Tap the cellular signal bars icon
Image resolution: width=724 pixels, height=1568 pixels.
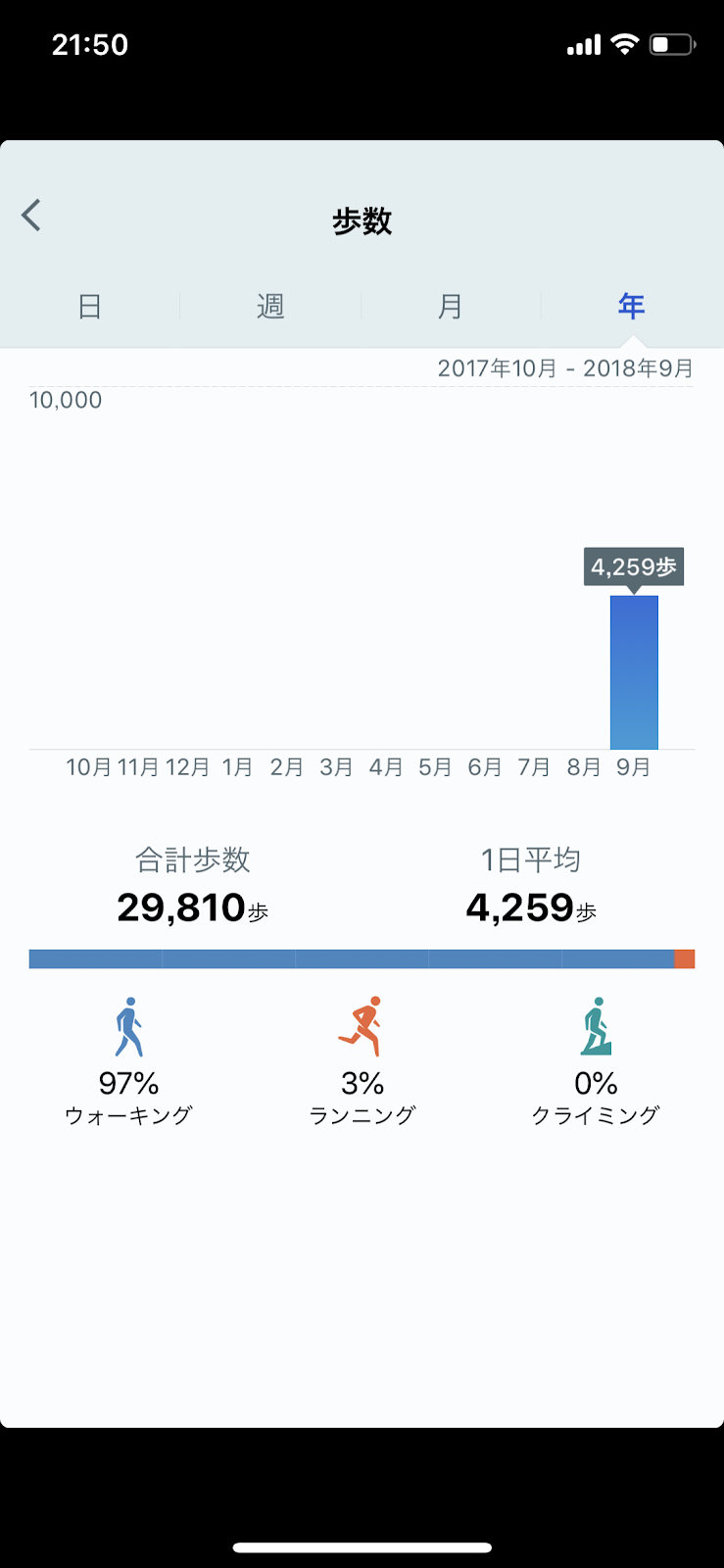pyautogui.click(x=584, y=45)
